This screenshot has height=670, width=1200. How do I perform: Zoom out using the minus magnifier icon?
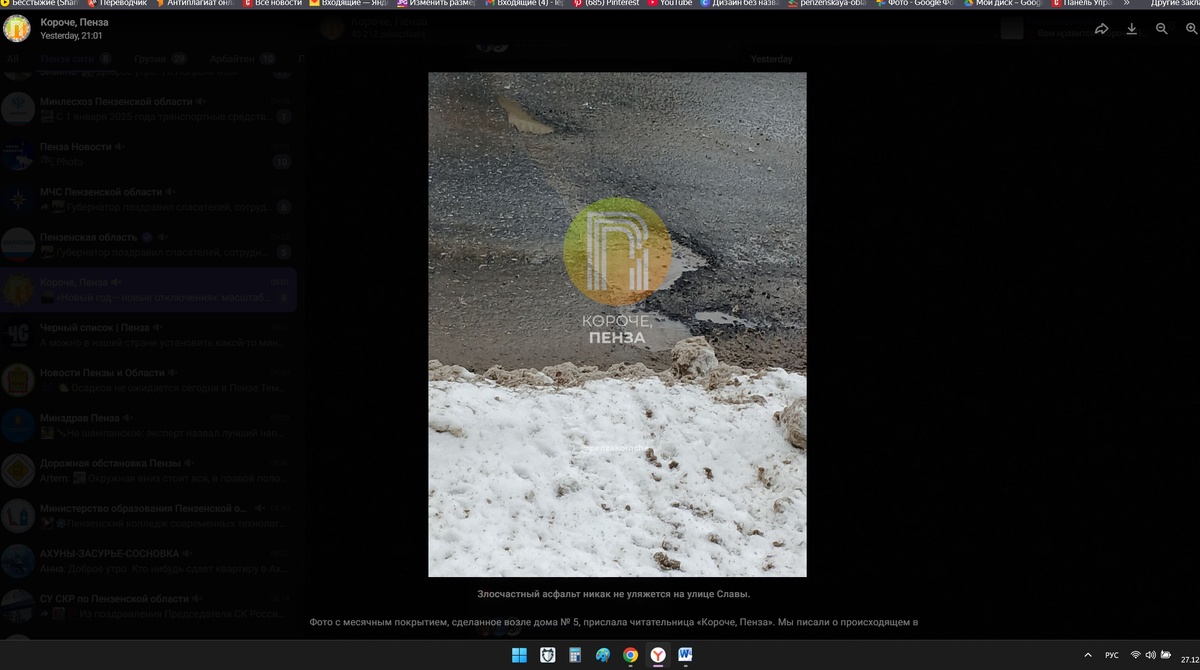1162,29
